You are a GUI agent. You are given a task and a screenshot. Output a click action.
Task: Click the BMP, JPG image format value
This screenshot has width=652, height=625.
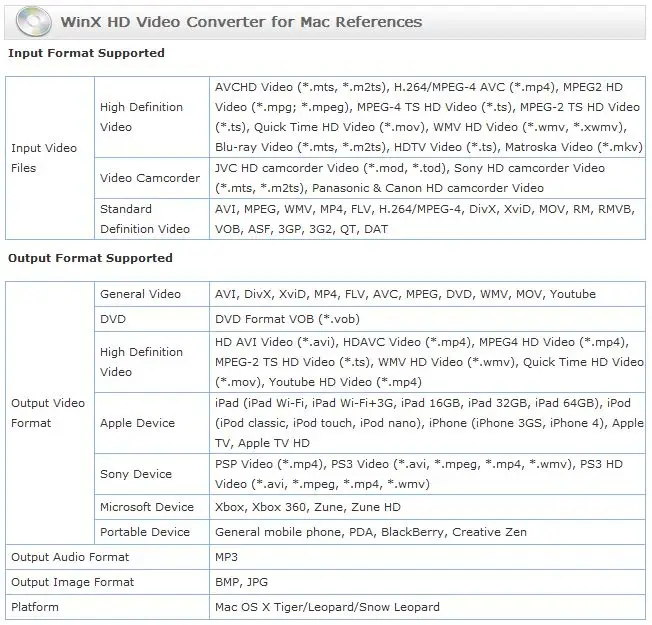(x=241, y=582)
